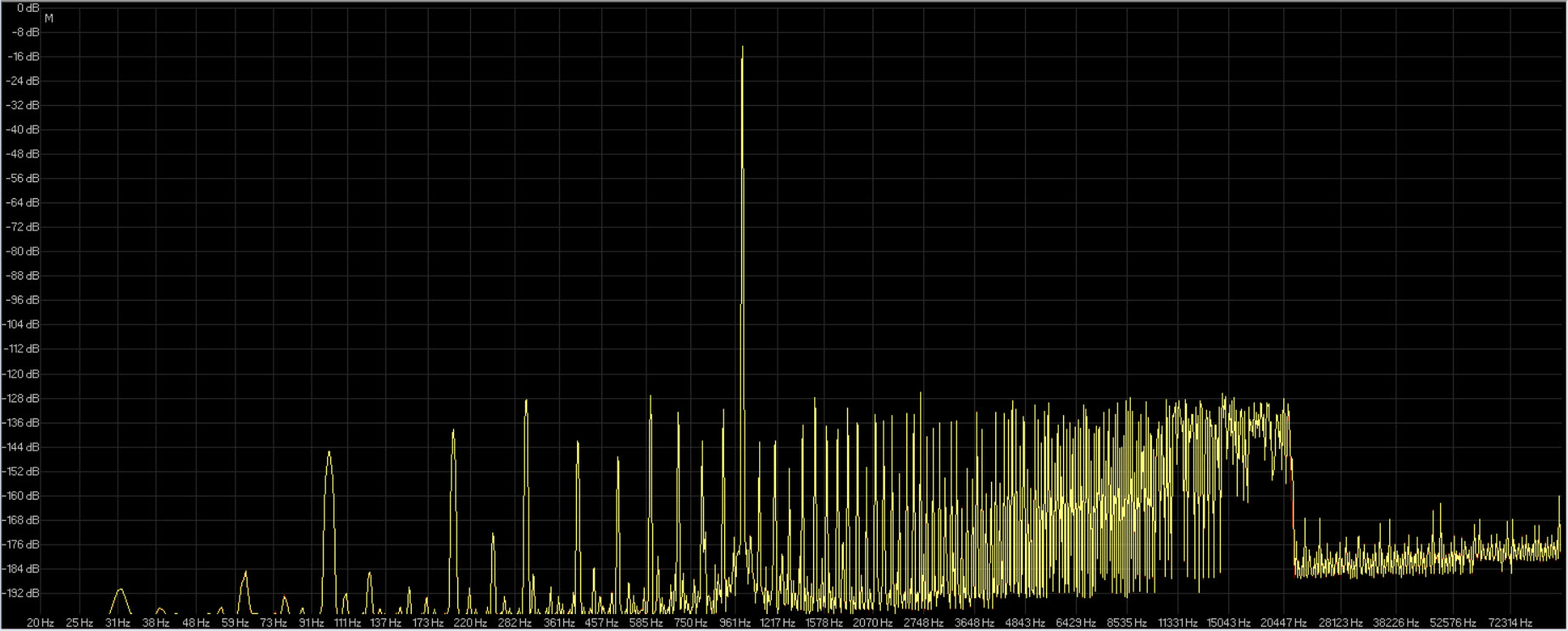Click the 361 Hz frequency label
1568x631 pixels.
click(559, 623)
